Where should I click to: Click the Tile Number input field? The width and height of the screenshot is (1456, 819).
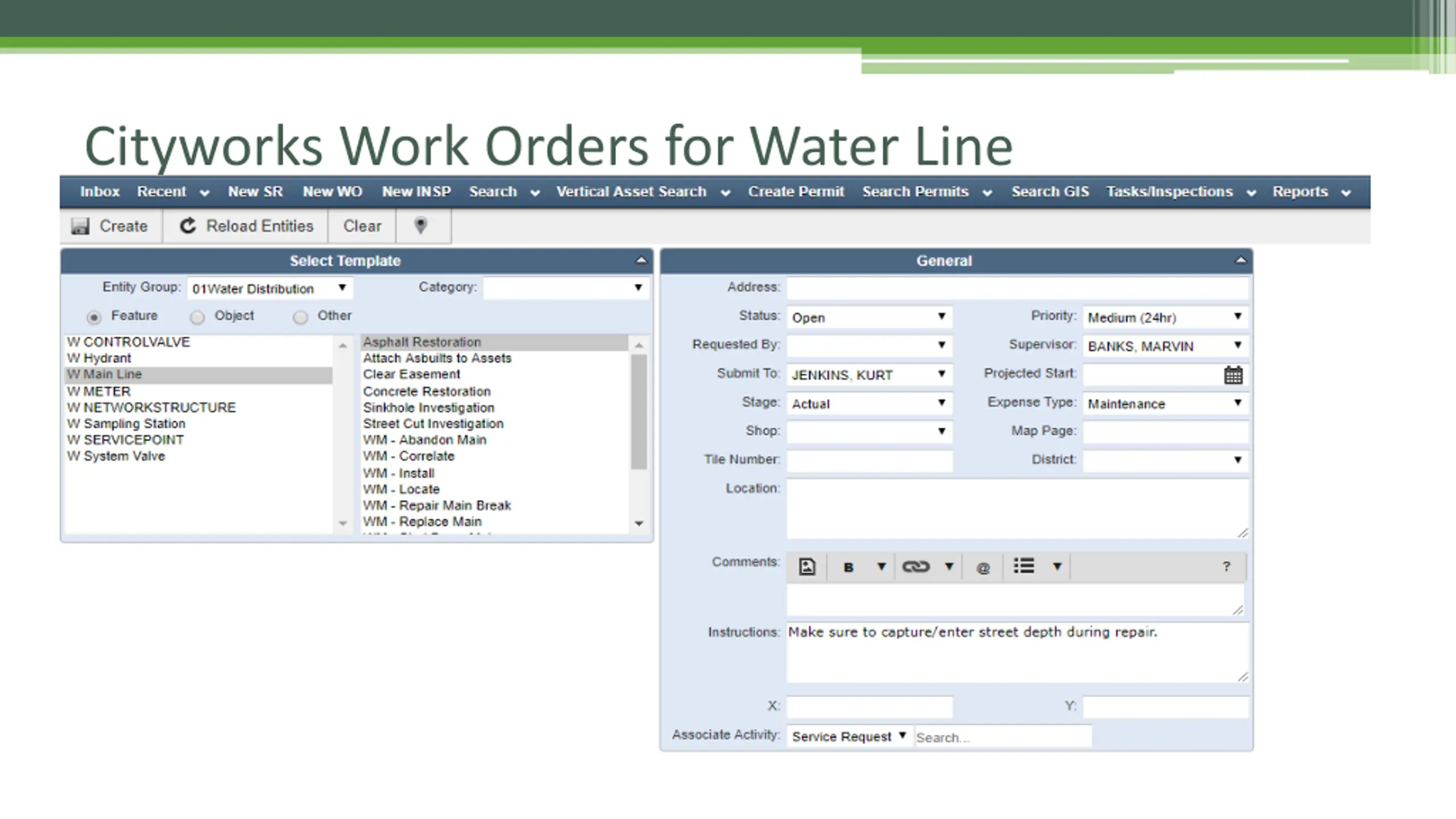[x=870, y=460]
